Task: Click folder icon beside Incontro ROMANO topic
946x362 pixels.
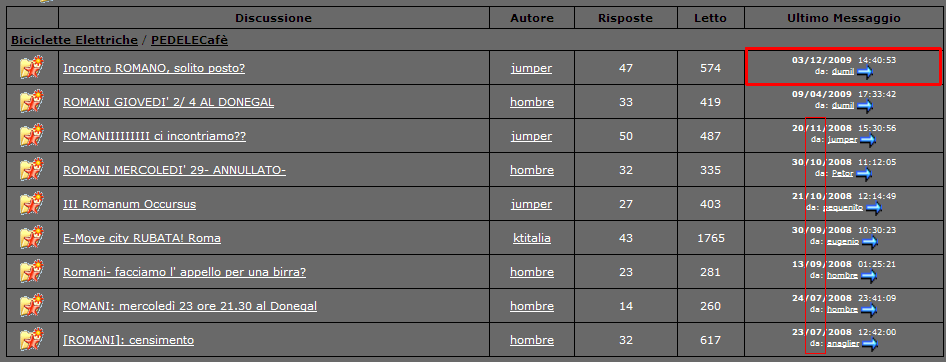Action: 32,68
